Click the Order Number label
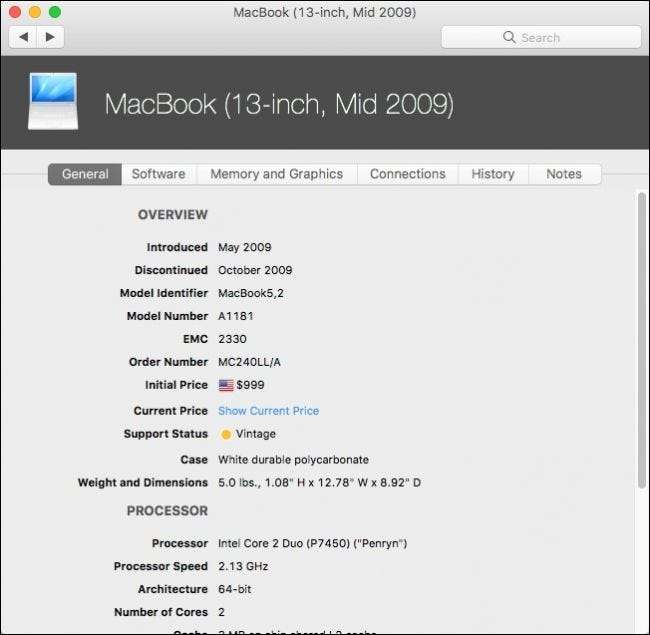The height and width of the screenshot is (635, 650). pyautogui.click(x=168, y=362)
